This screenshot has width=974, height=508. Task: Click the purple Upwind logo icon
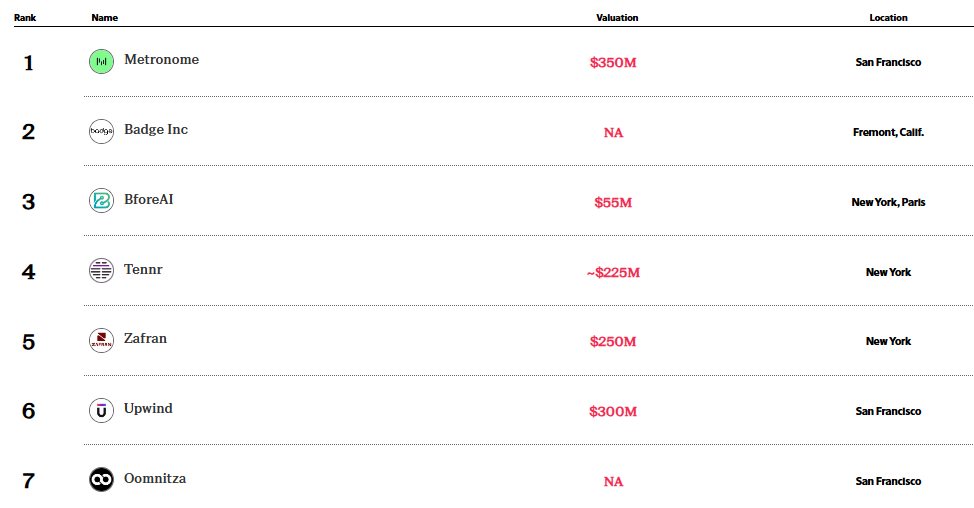(x=101, y=410)
